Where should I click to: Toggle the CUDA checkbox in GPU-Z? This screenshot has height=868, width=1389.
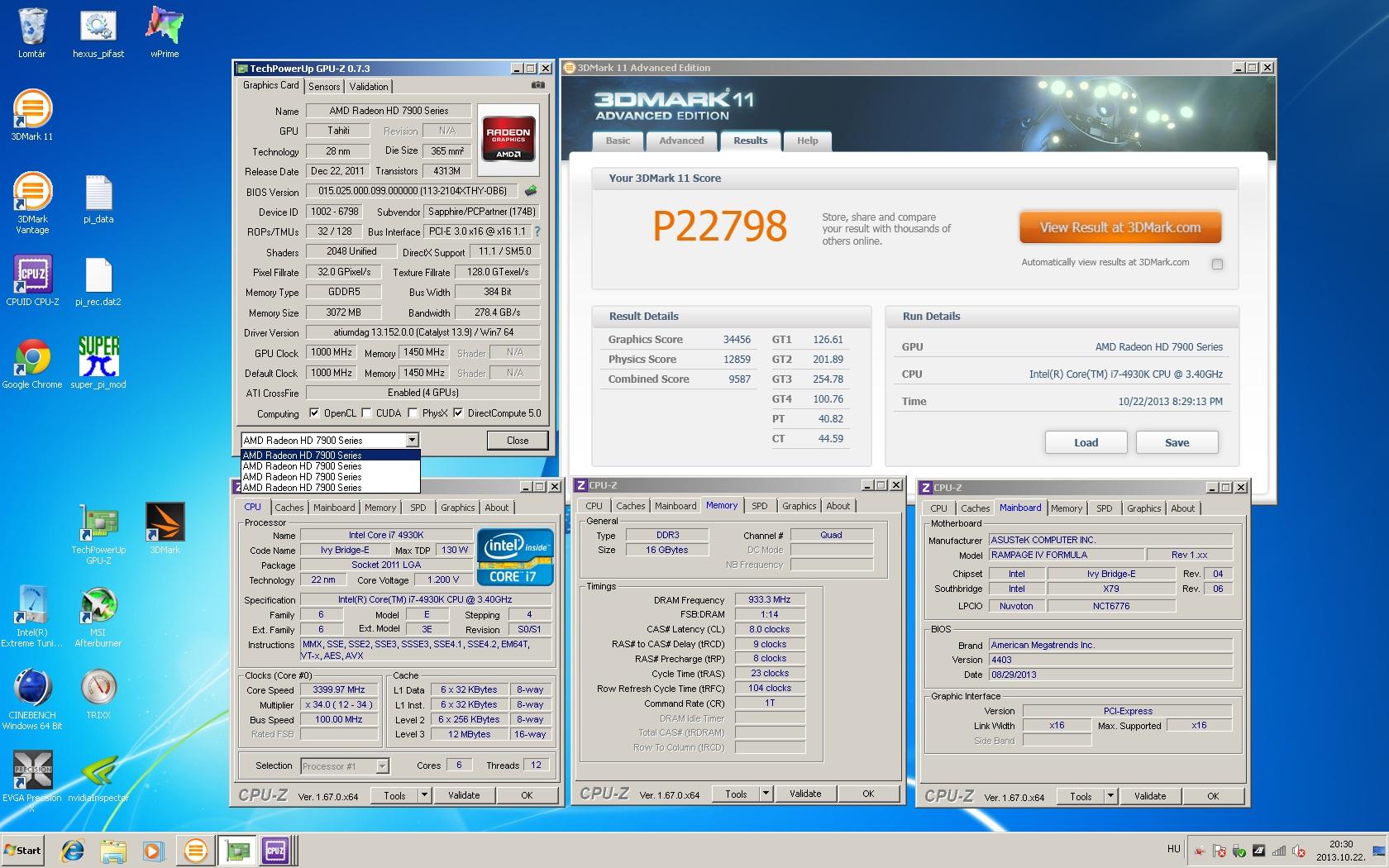click(x=366, y=413)
